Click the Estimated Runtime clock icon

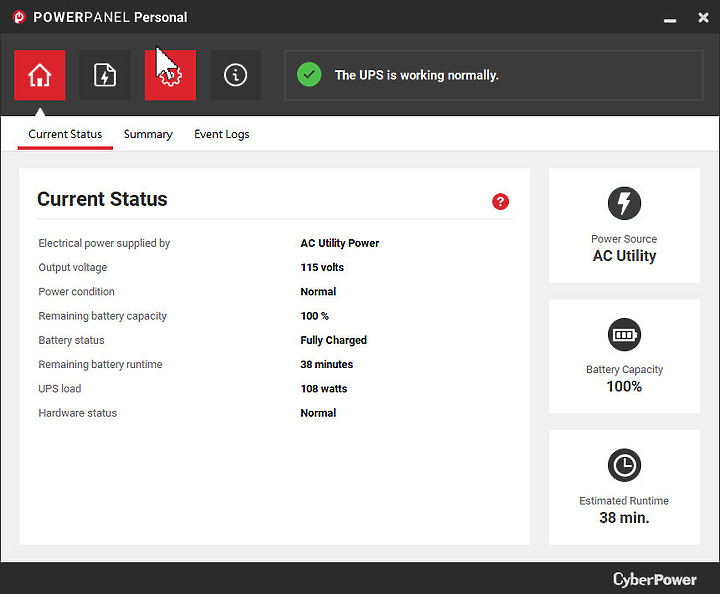point(624,465)
